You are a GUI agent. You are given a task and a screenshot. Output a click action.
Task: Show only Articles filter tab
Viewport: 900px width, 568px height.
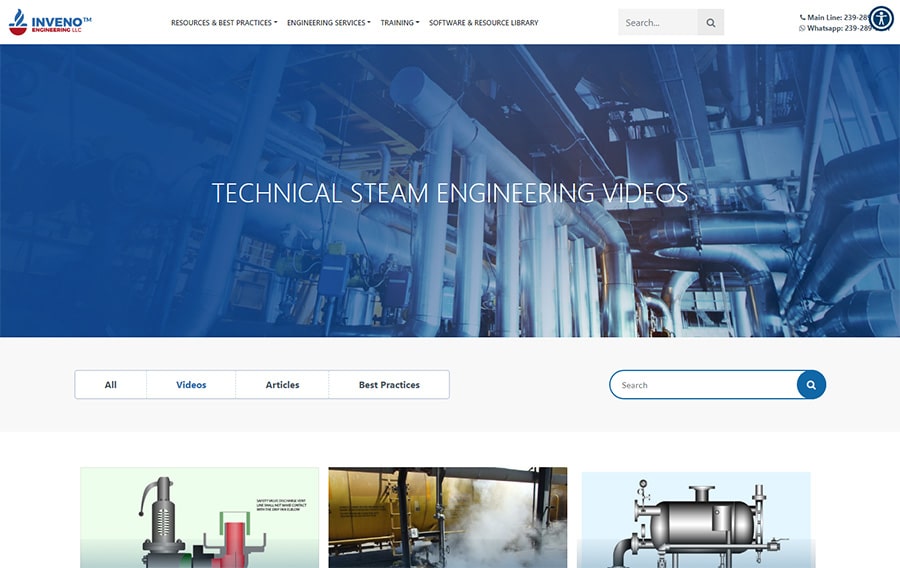pos(282,385)
